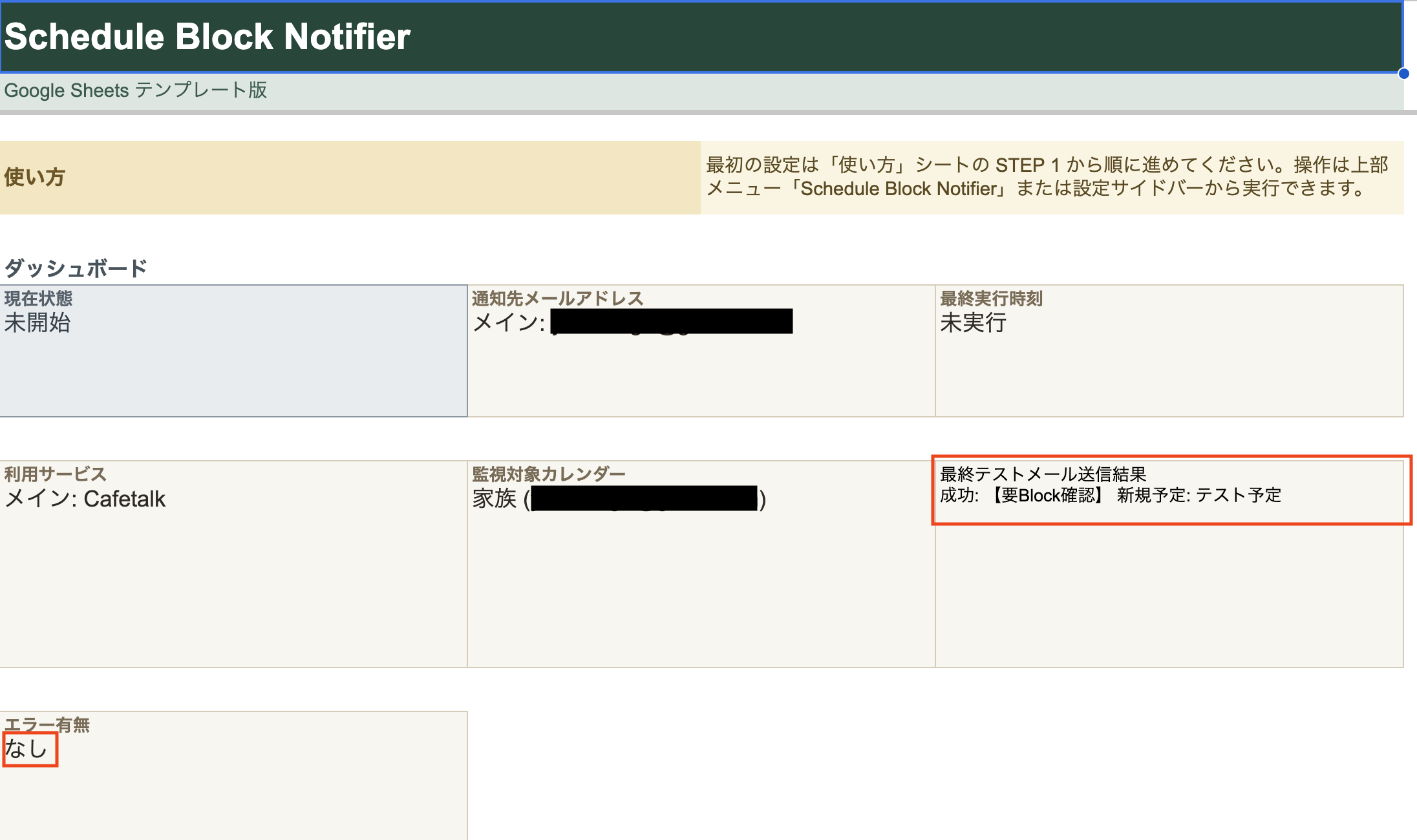Click the エラー有無 label cell
The width and height of the screenshot is (1417, 840).
pyautogui.click(x=47, y=725)
